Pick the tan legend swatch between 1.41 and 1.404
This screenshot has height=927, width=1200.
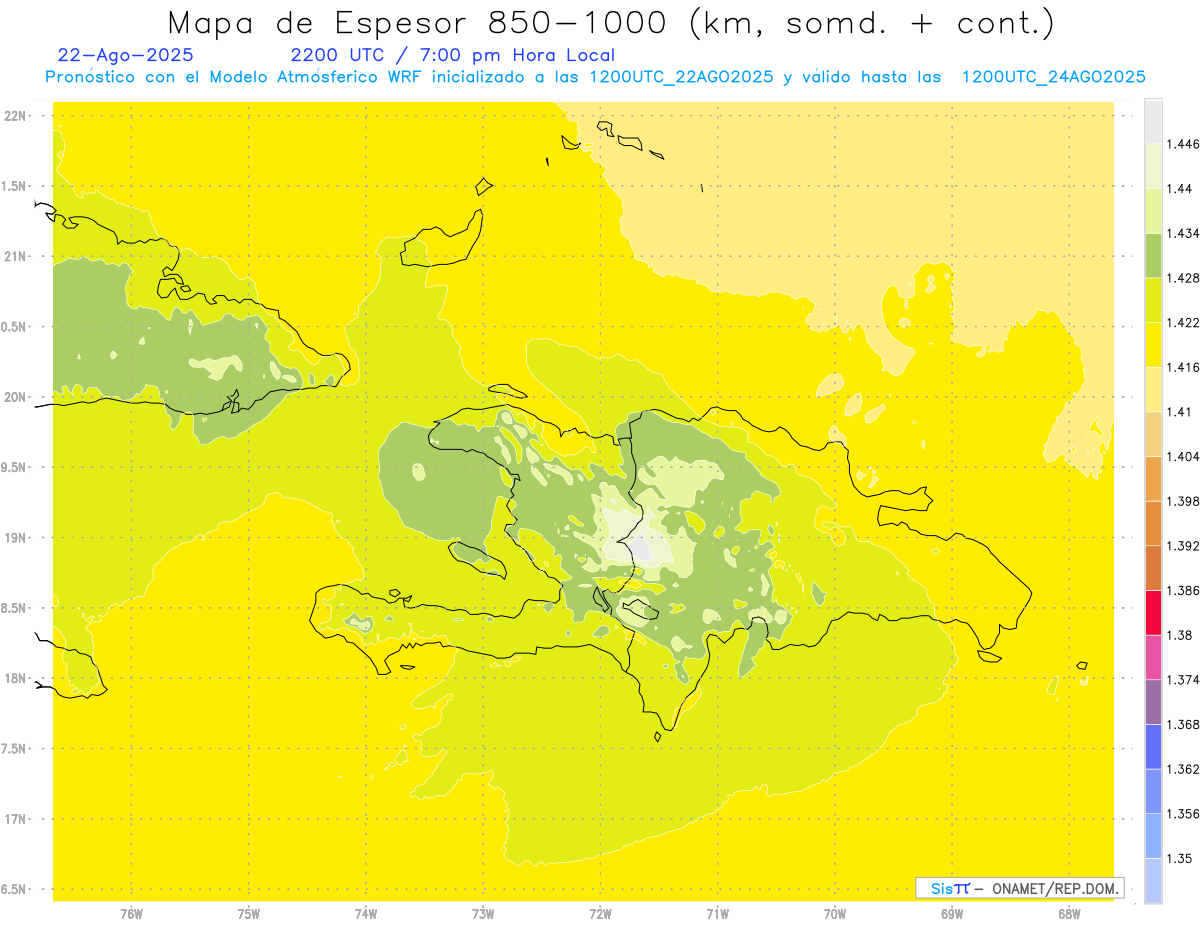tap(1153, 434)
